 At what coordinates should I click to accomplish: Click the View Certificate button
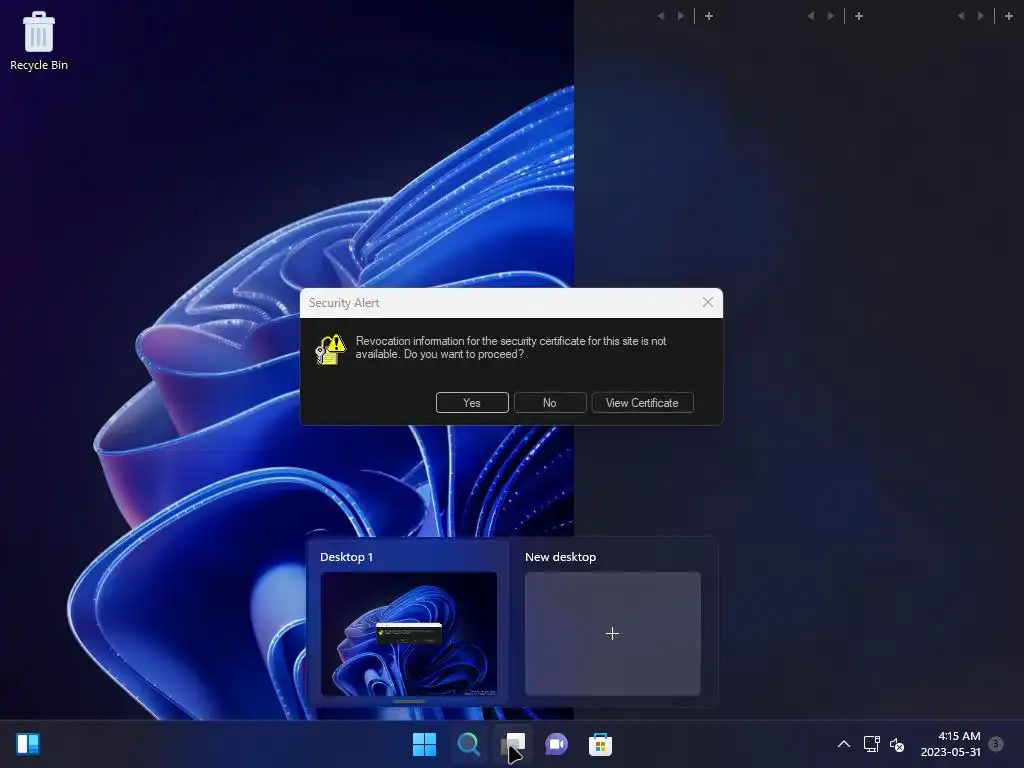click(x=642, y=403)
